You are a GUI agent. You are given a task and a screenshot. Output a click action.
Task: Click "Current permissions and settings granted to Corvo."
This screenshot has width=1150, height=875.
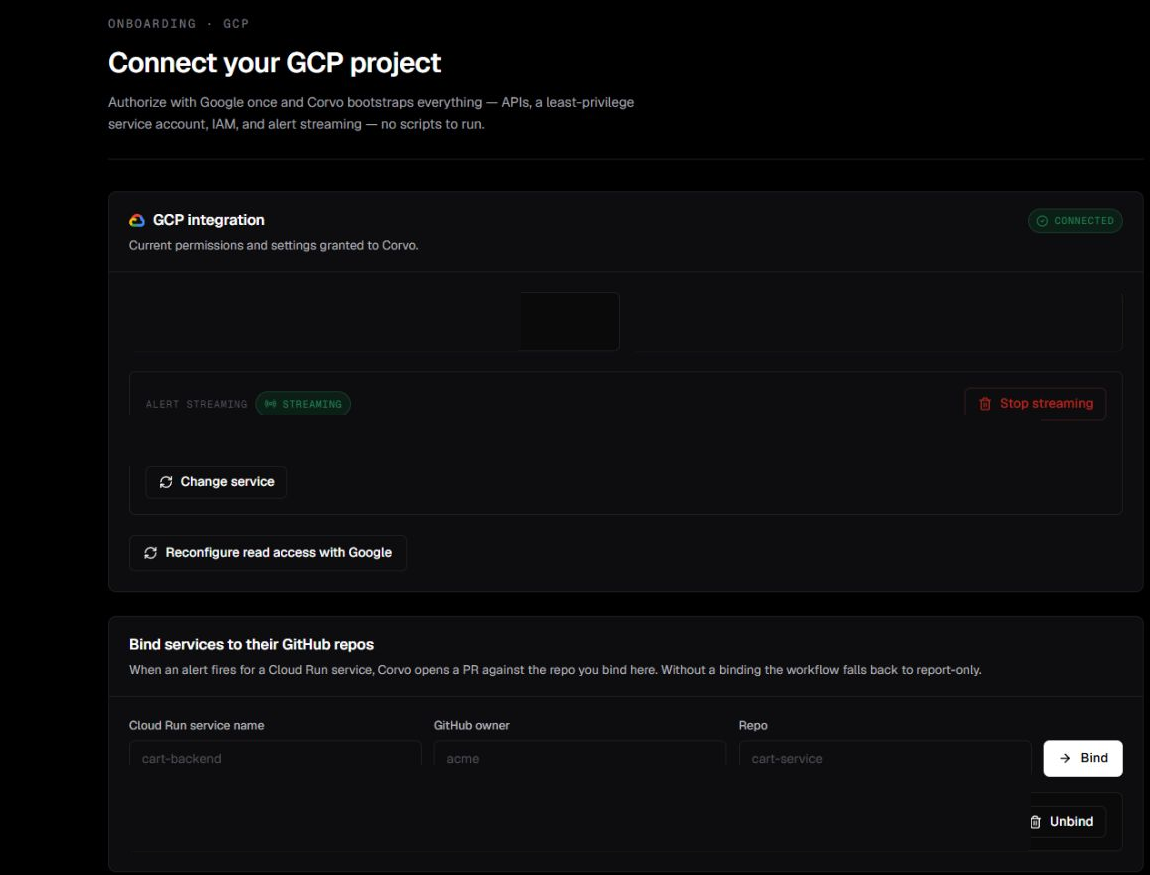tap(274, 246)
